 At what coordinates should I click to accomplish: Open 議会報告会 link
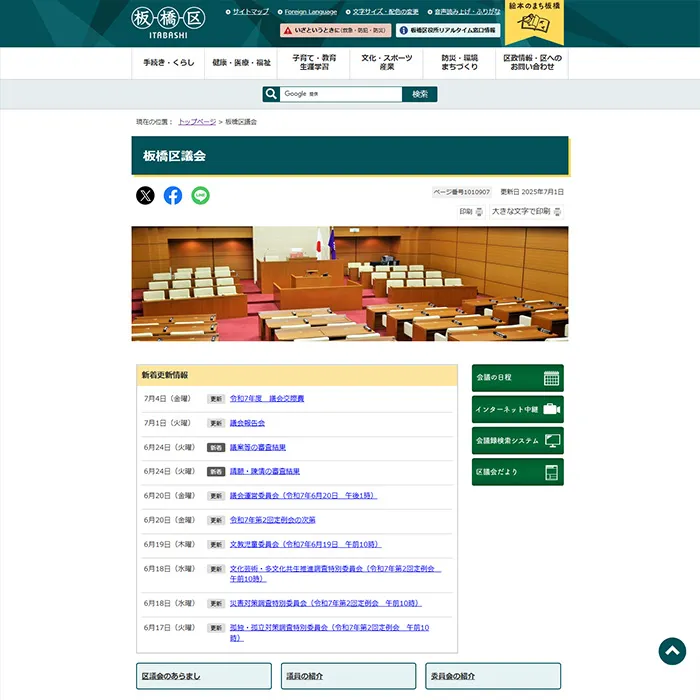pos(247,423)
